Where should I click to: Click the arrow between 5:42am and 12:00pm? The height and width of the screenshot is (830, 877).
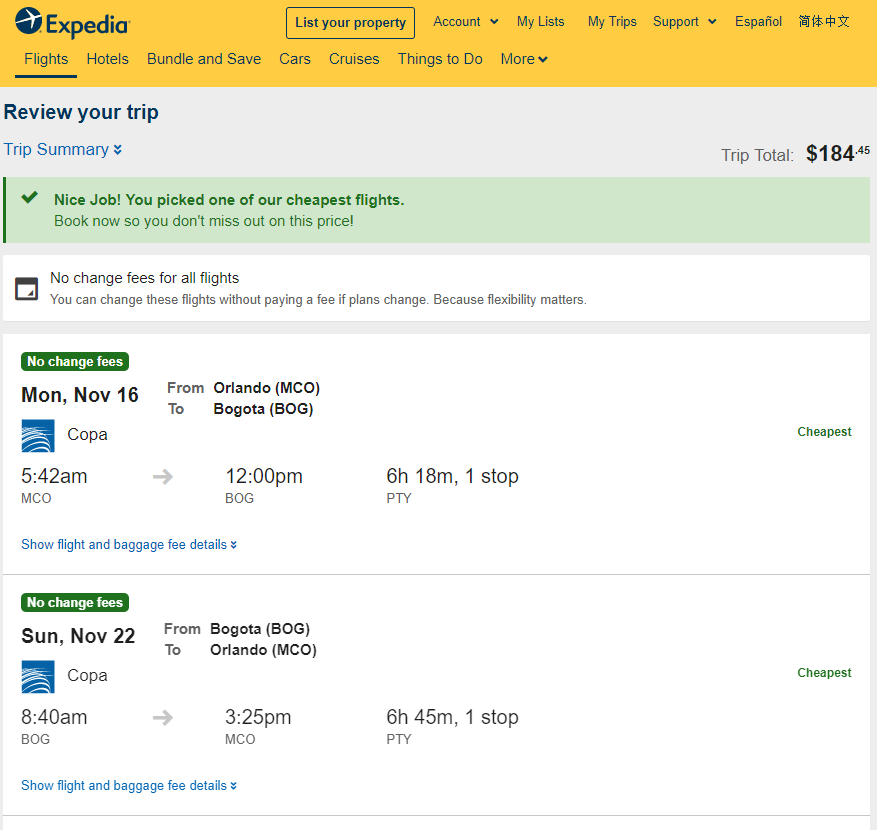163,477
